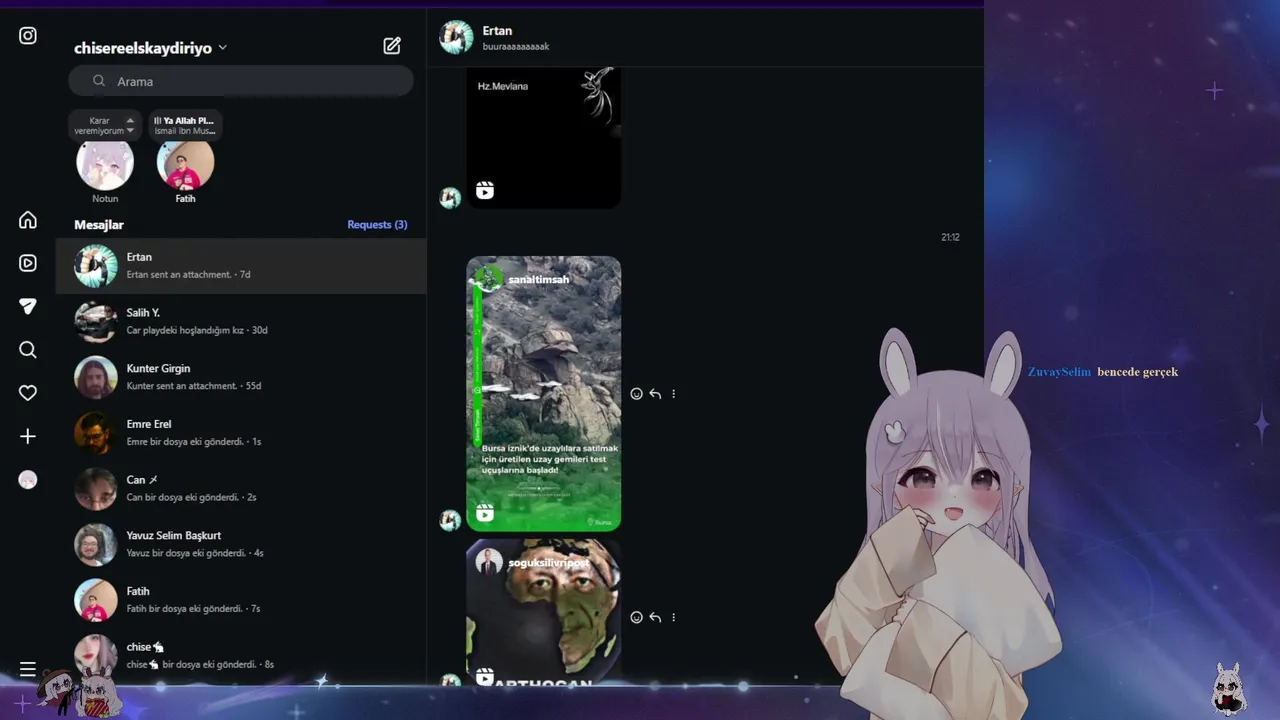Screen dimensions: 1280x720
Task: Open the hamburger More menu
Action: (28, 669)
